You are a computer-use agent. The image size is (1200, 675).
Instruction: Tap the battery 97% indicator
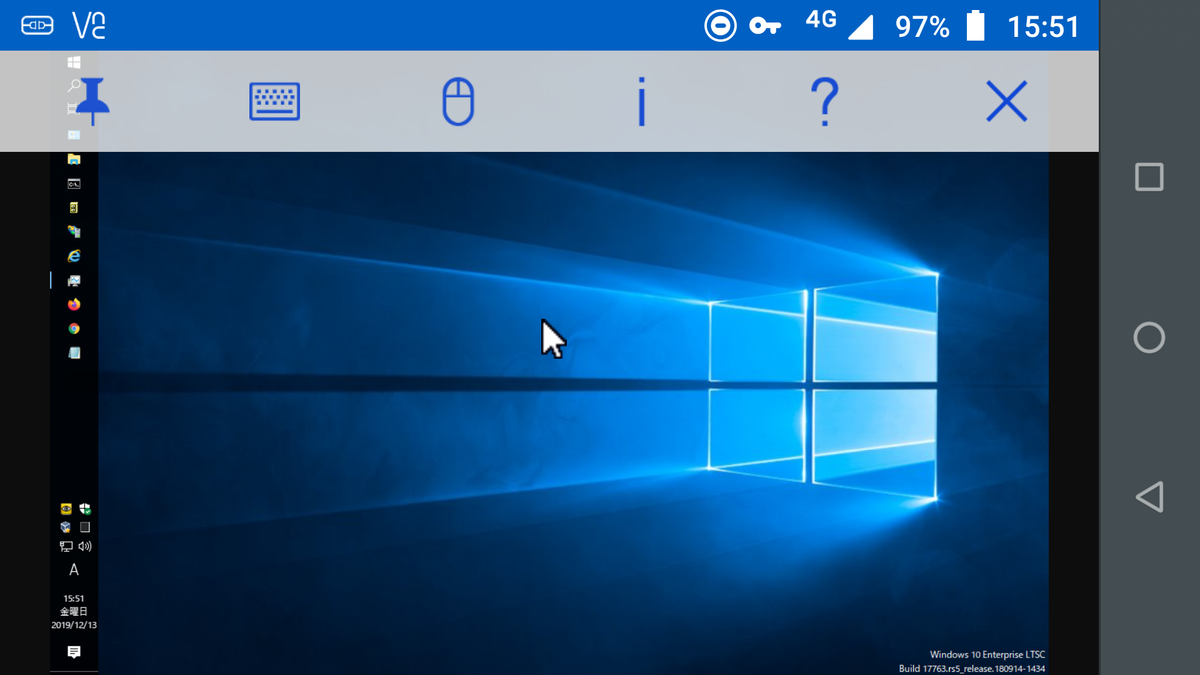click(940, 26)
